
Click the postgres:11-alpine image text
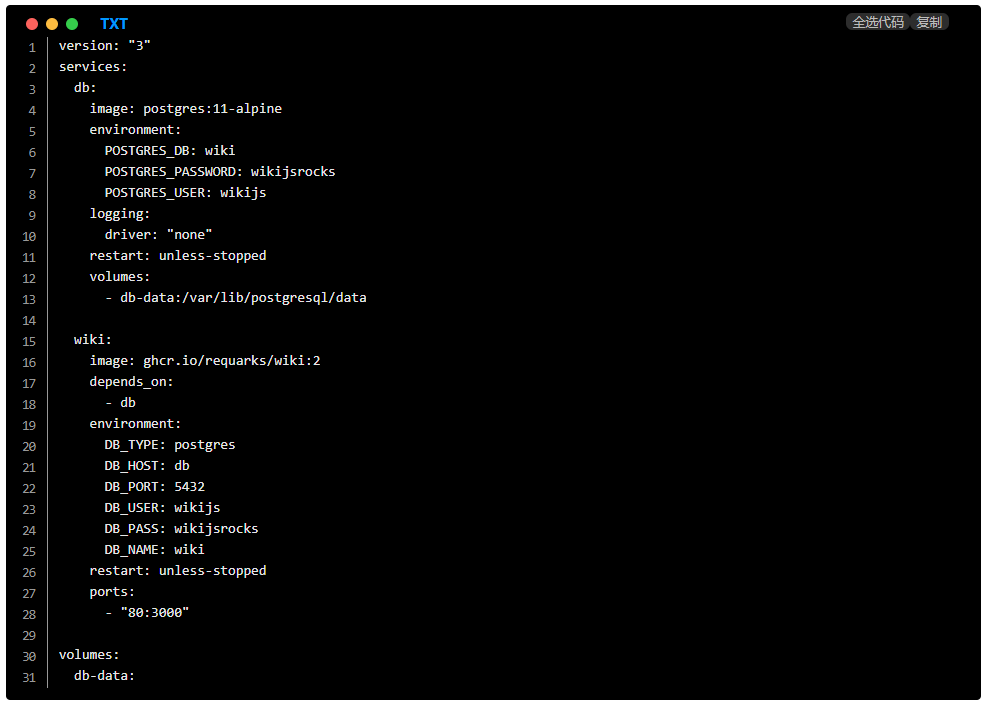coord(212,109)
